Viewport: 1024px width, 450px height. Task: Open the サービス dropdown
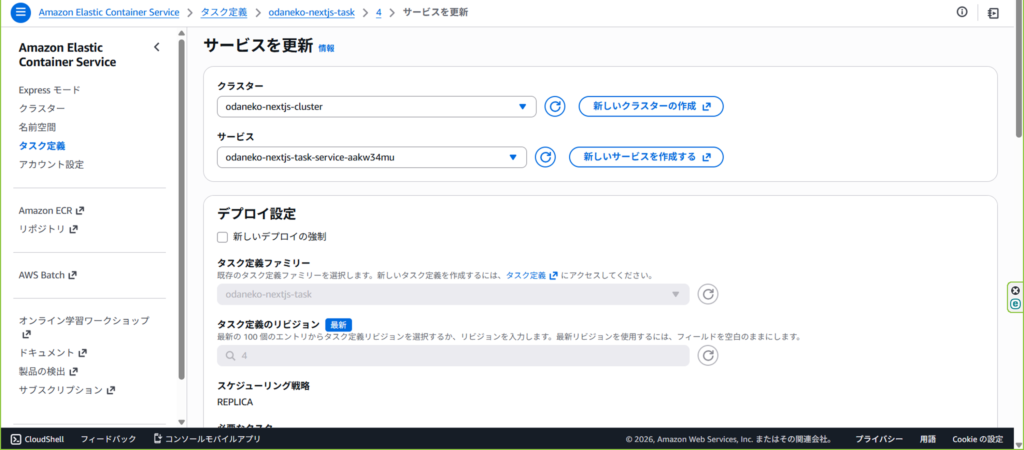(x=371, y=157)
